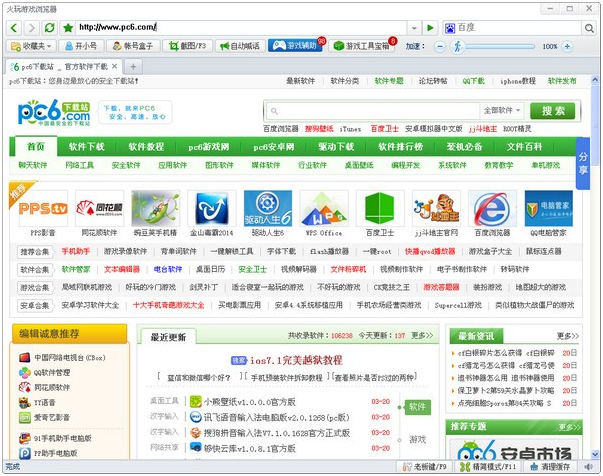Click the pc6 site search input box
The width and height of the screenshot is (603, 476).
[373, 111]
